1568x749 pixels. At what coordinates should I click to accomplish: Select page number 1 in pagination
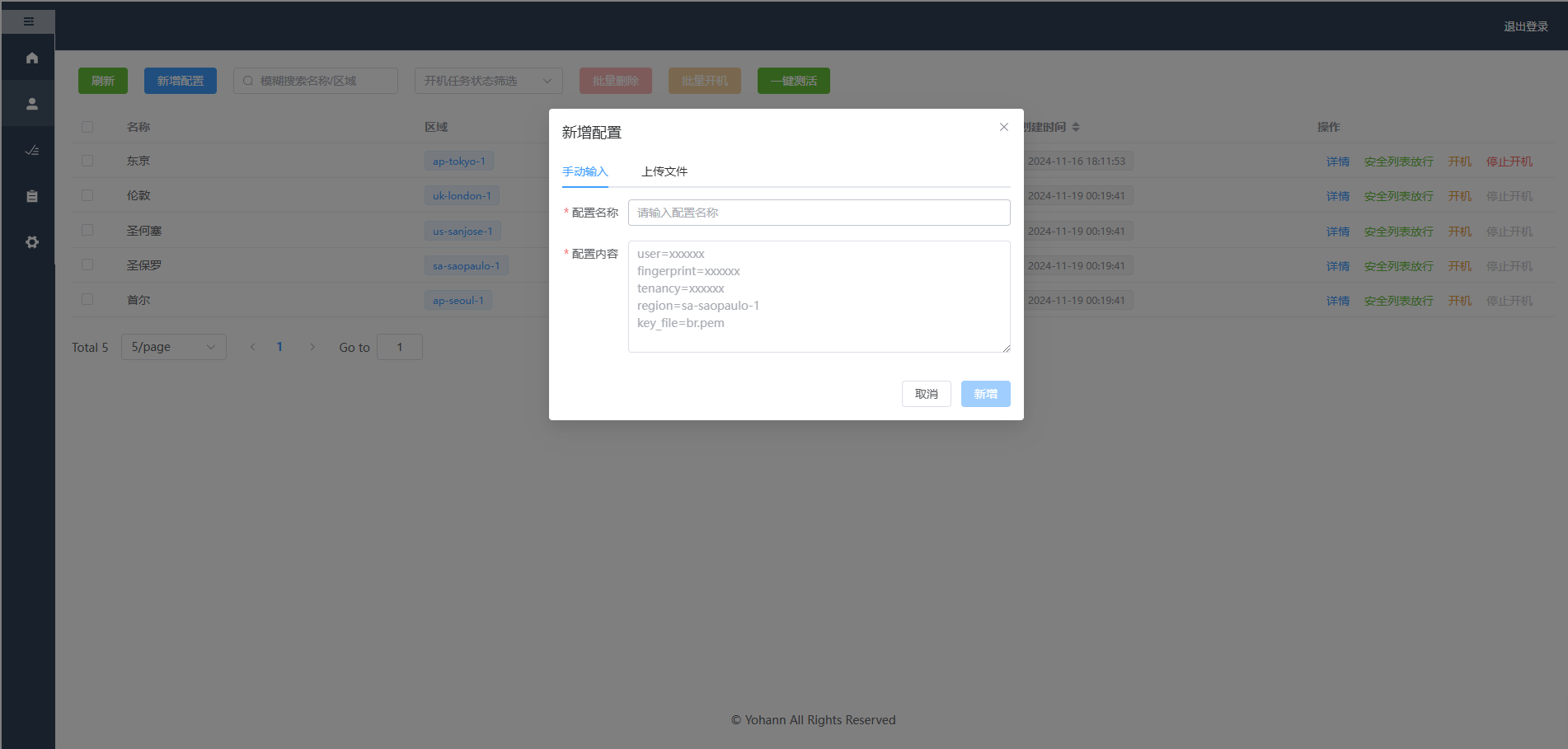[279, 347]
